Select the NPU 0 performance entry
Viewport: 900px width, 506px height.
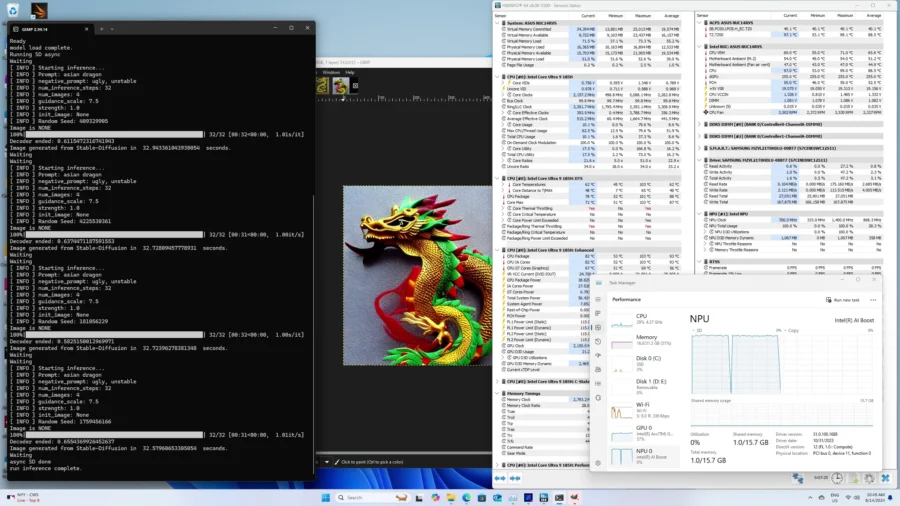point(644,456)
